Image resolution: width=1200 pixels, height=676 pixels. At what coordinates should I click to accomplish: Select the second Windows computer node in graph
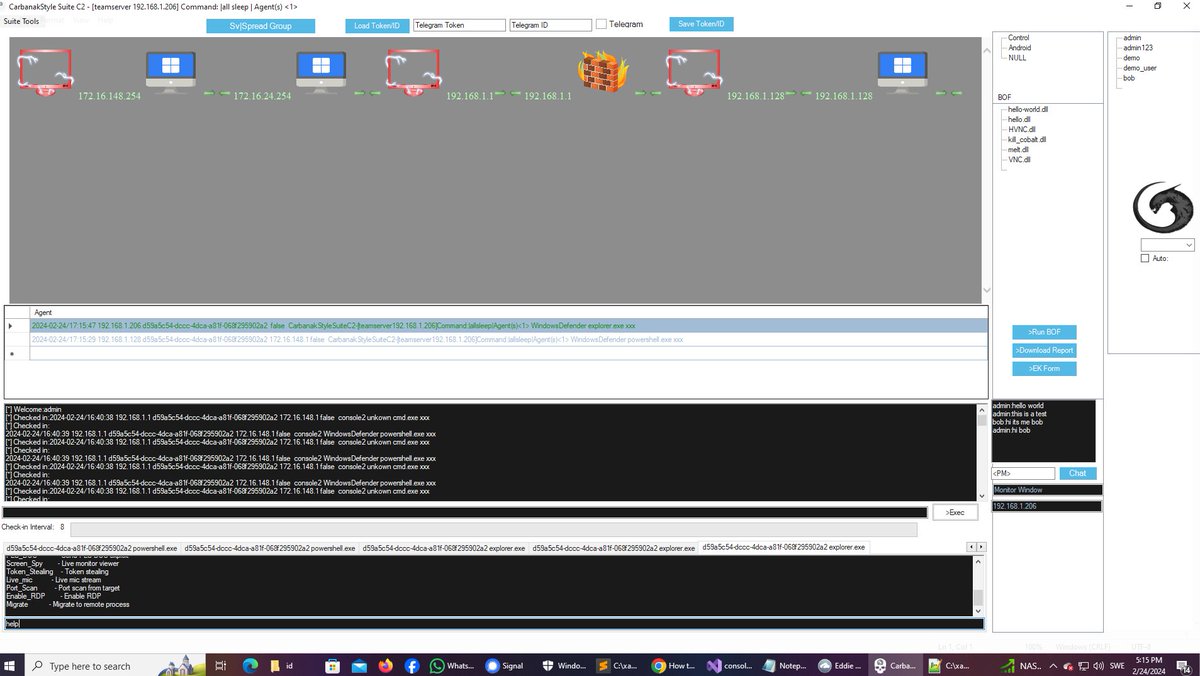click(321, 72)
